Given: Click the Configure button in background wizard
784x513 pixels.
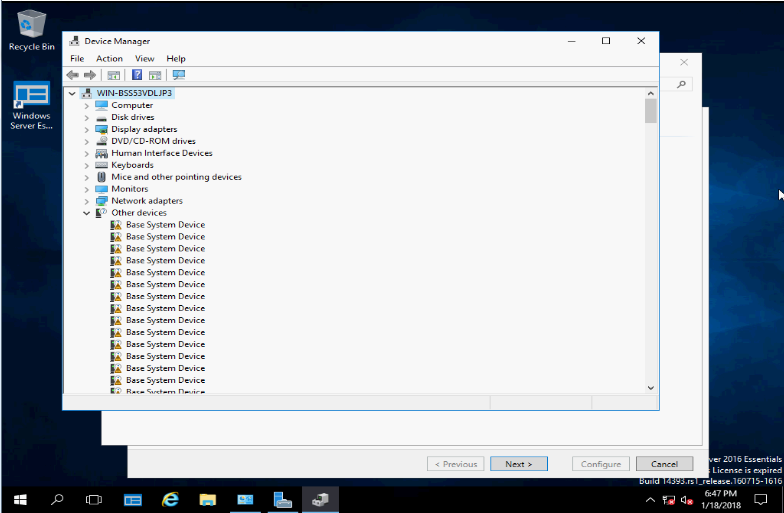Looking at the screenshot, I should [x=600, y=464].
